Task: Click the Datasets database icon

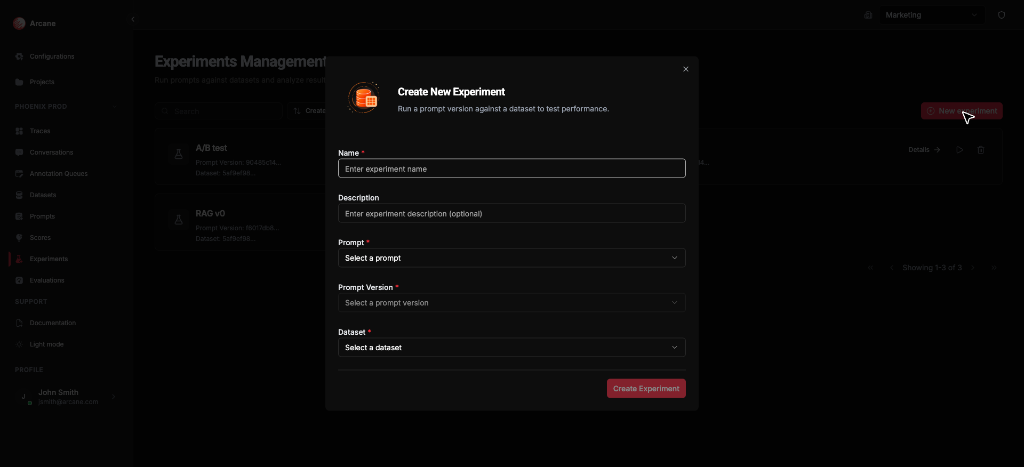Action: click(x=19, y=195)
